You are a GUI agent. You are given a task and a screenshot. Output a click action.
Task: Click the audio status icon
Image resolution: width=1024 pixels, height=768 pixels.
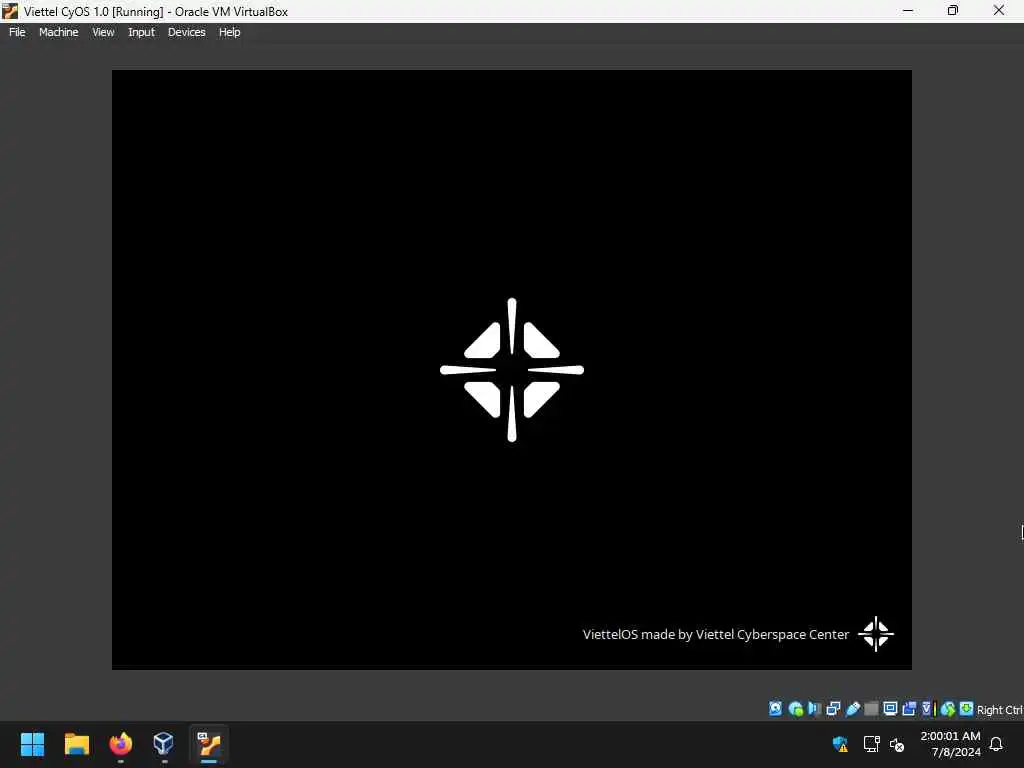814,709
